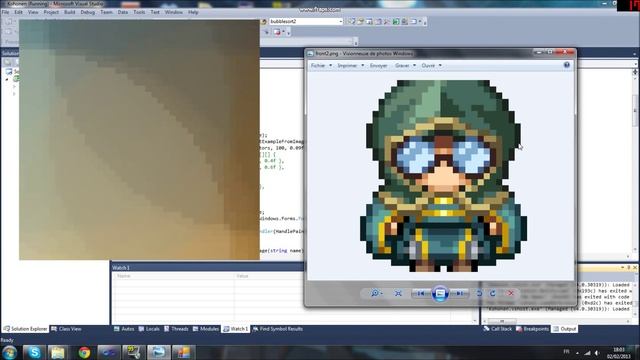Open the Team menu
The image size is (640, 360).
point(106,12)
